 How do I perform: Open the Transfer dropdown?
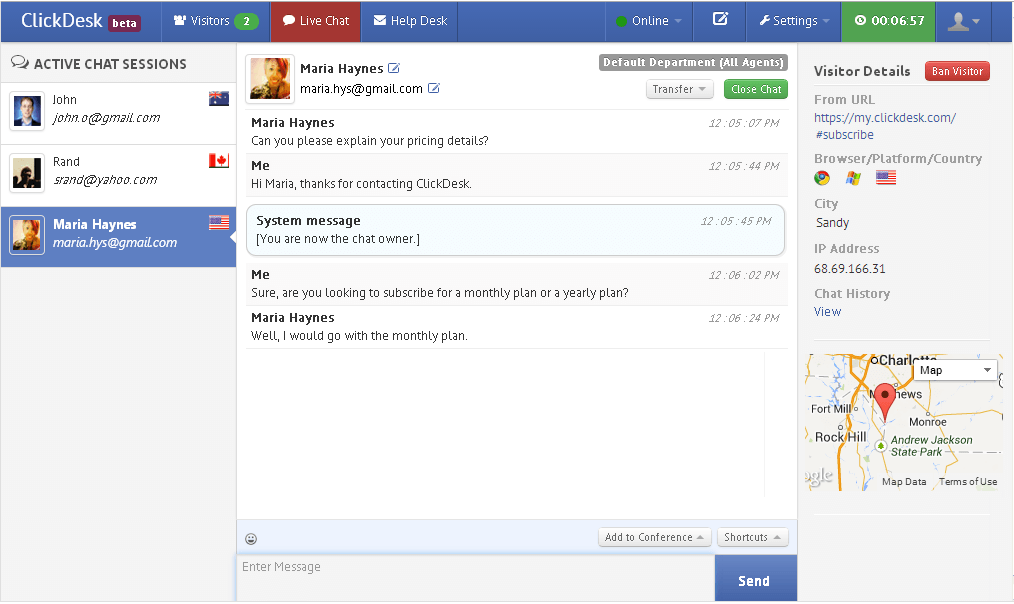(x=679, y=89)
